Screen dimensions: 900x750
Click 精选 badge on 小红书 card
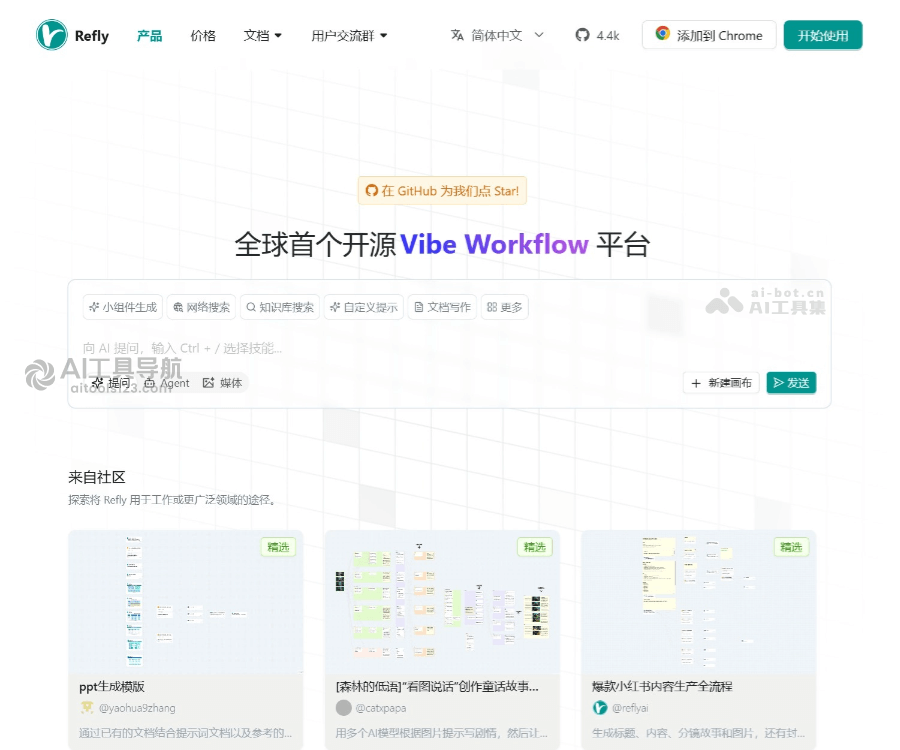tap(791, 547)
